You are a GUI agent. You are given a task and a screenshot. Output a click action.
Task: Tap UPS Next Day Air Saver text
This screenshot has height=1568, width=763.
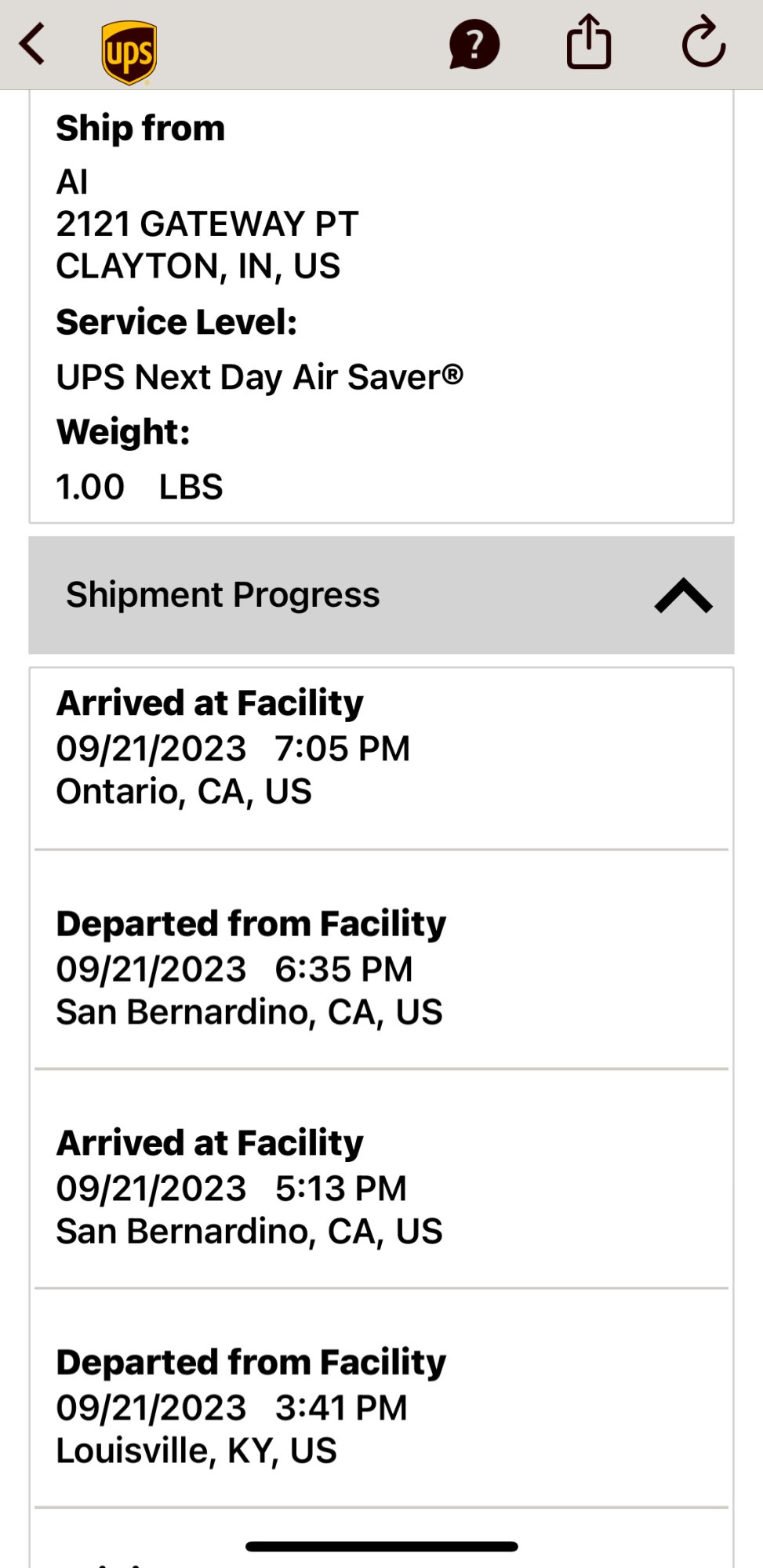tap(260, 377)
